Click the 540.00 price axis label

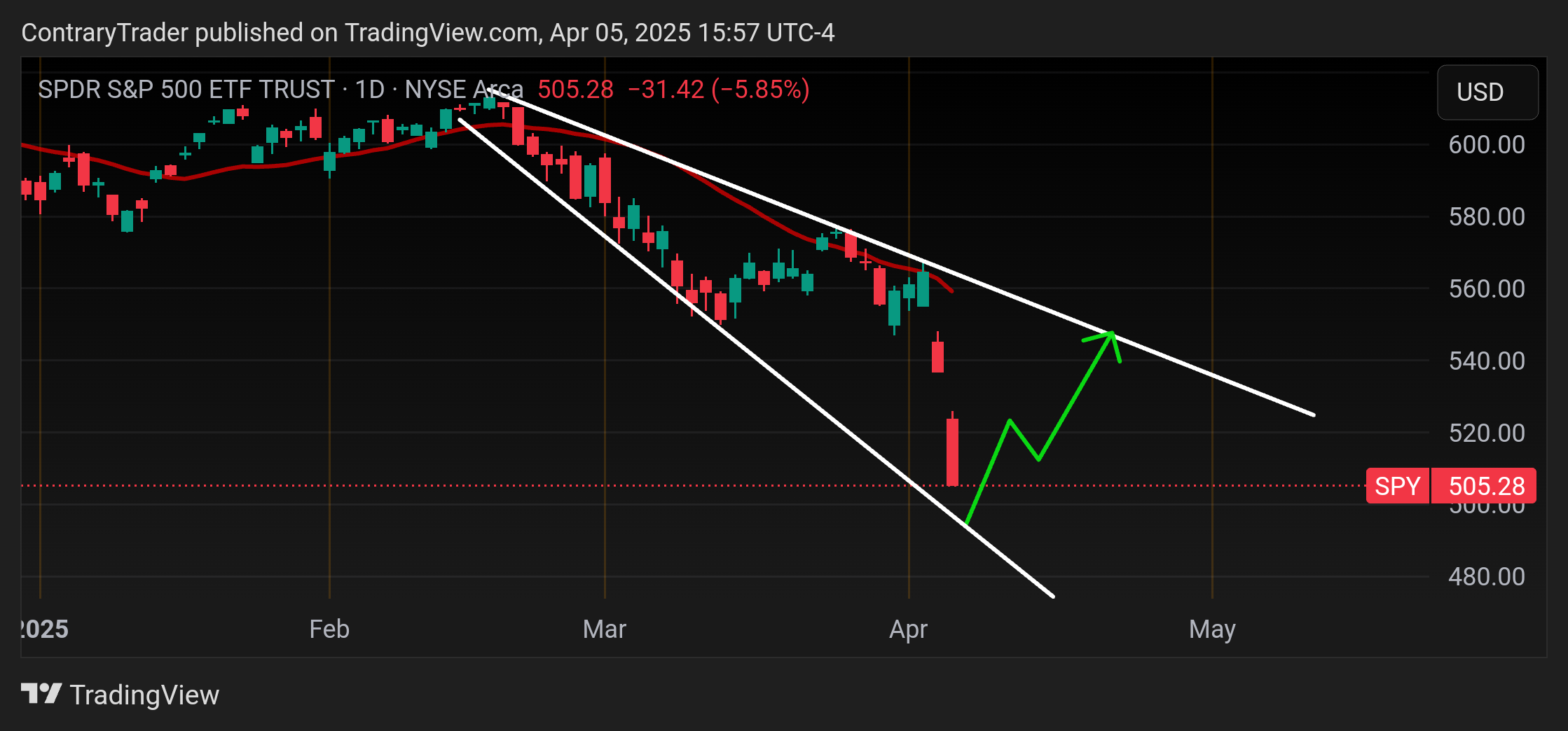pyautogui.click(x=1487, y=361)
